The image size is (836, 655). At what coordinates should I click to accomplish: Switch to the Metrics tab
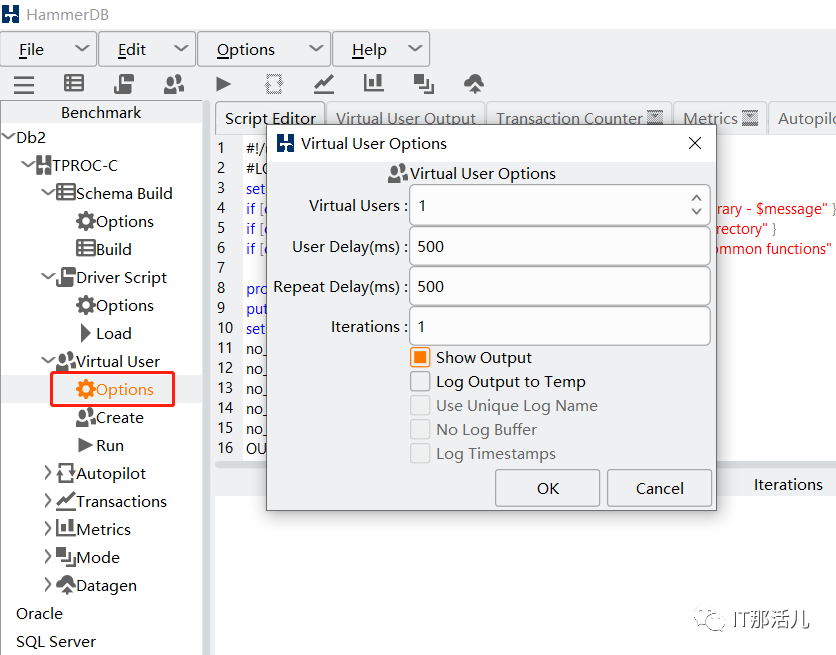720,118
